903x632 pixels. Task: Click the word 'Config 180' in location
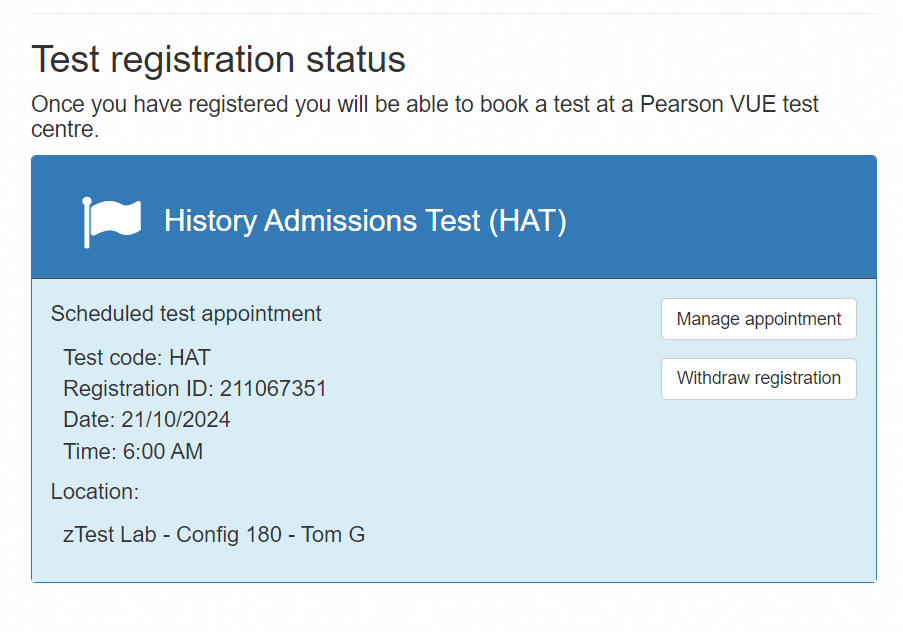pyautogui.click(x=229, y=534)
